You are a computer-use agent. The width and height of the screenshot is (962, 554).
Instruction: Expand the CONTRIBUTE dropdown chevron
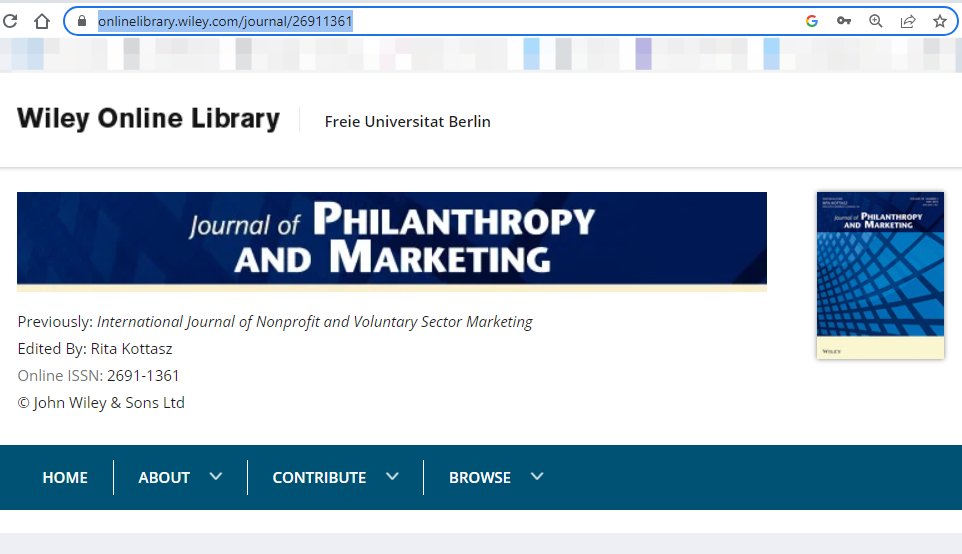click(392, 476)
